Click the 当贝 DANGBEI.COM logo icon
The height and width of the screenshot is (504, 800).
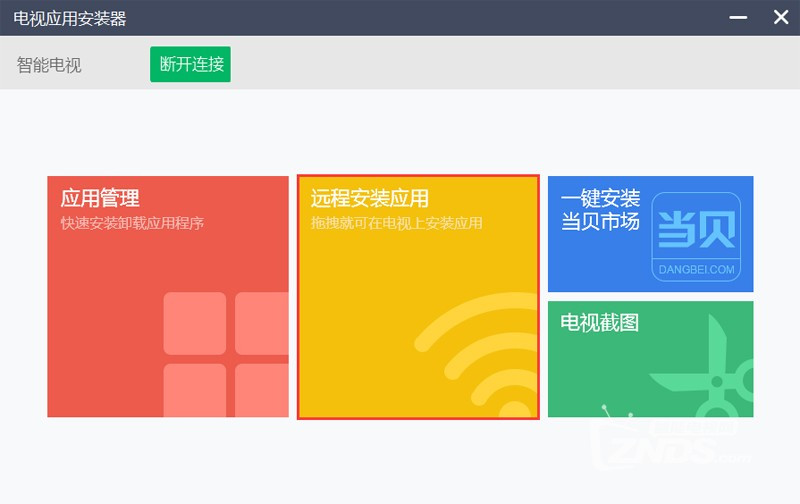(696, 237)
